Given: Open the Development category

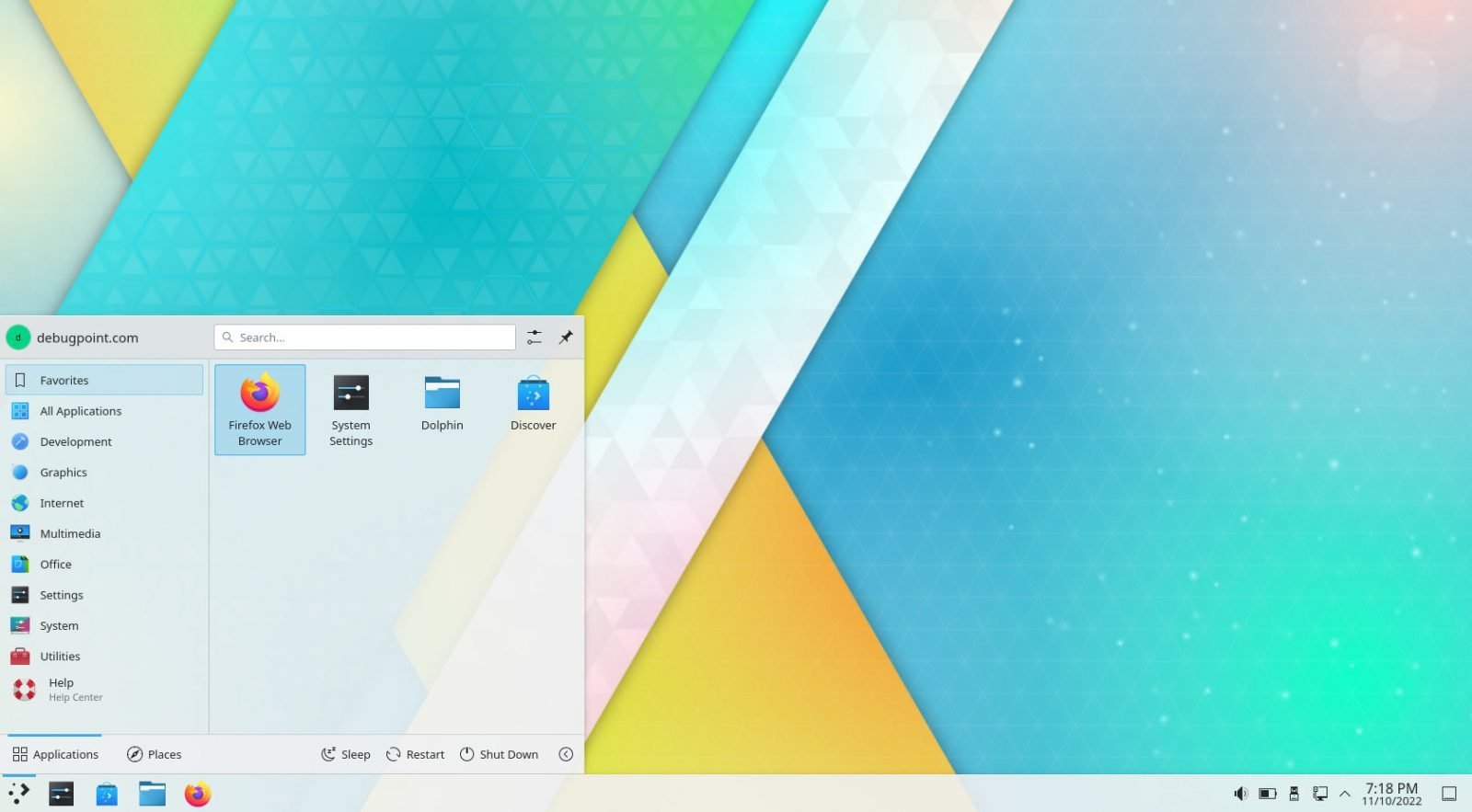Looking at the screenshot, I should 104,441.
